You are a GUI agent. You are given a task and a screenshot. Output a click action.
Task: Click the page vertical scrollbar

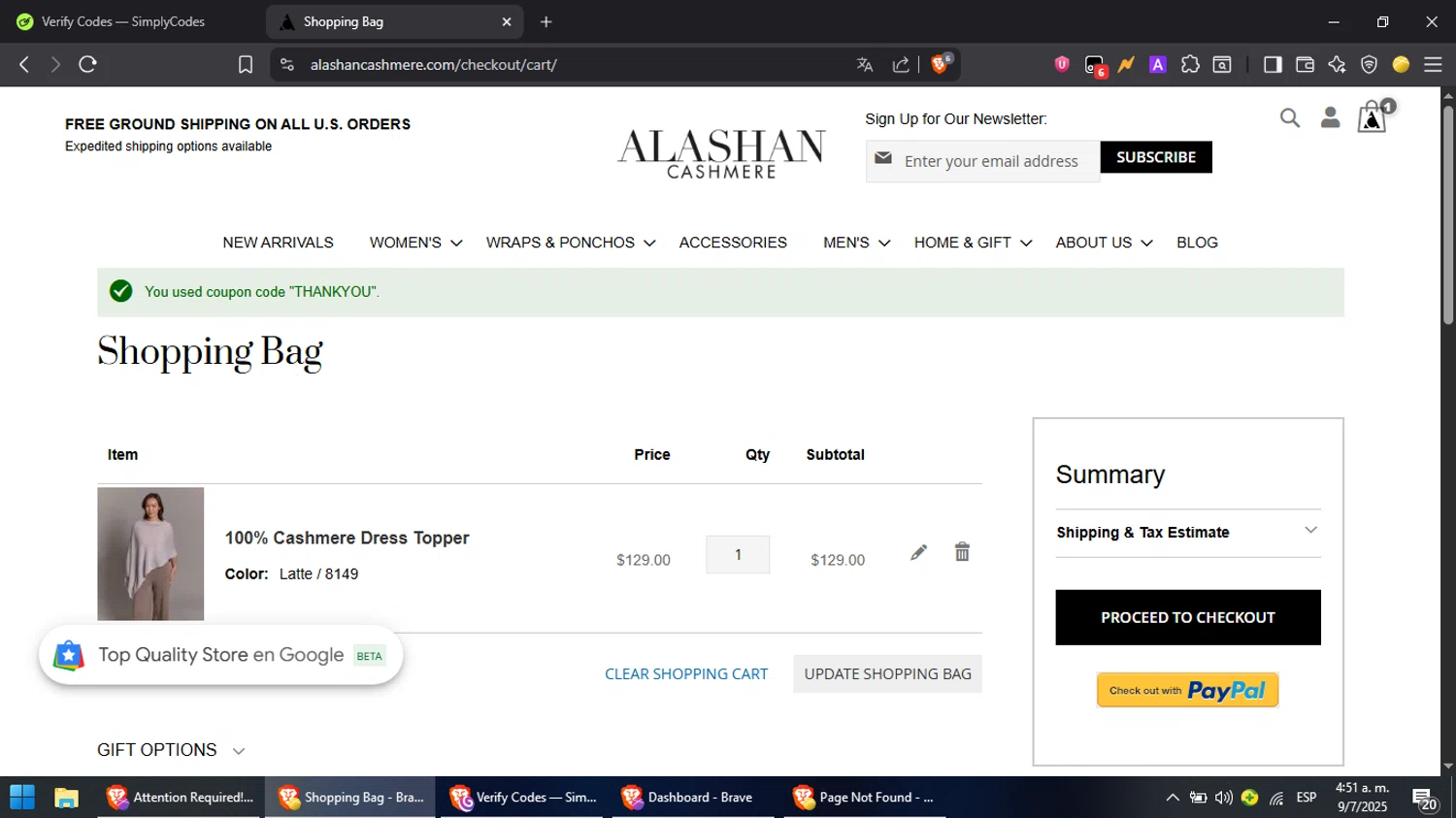(x=1448, y=213)
